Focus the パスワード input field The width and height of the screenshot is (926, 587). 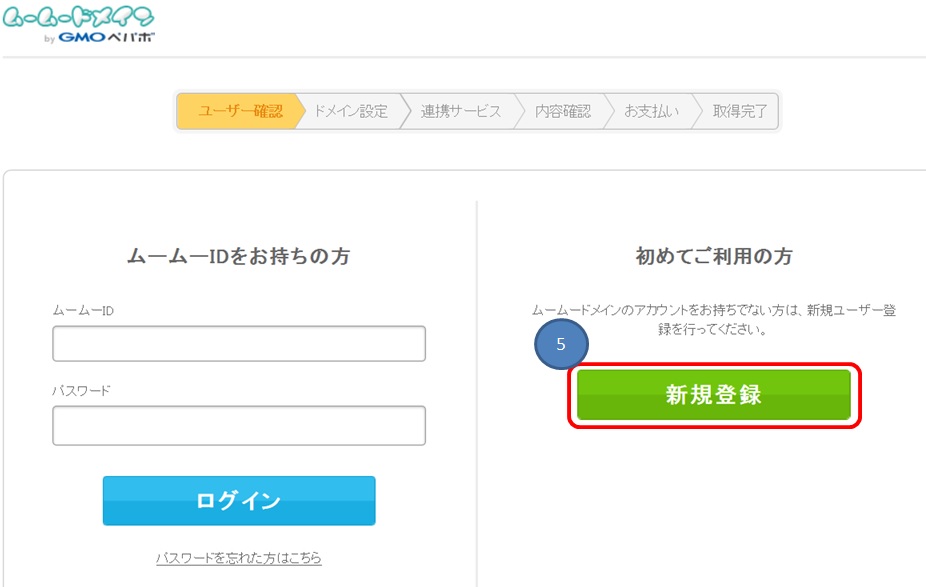pyautogui.click(x=239, y=425)
